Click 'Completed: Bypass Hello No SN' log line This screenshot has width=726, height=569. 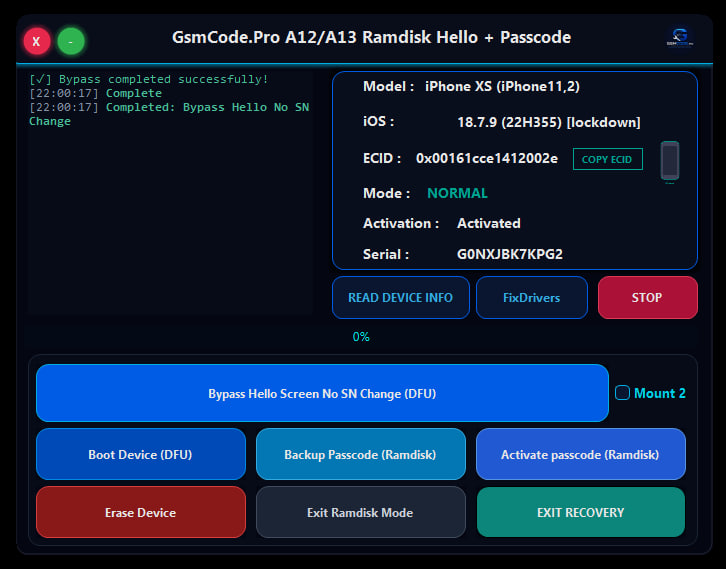[x=169, y=114]
